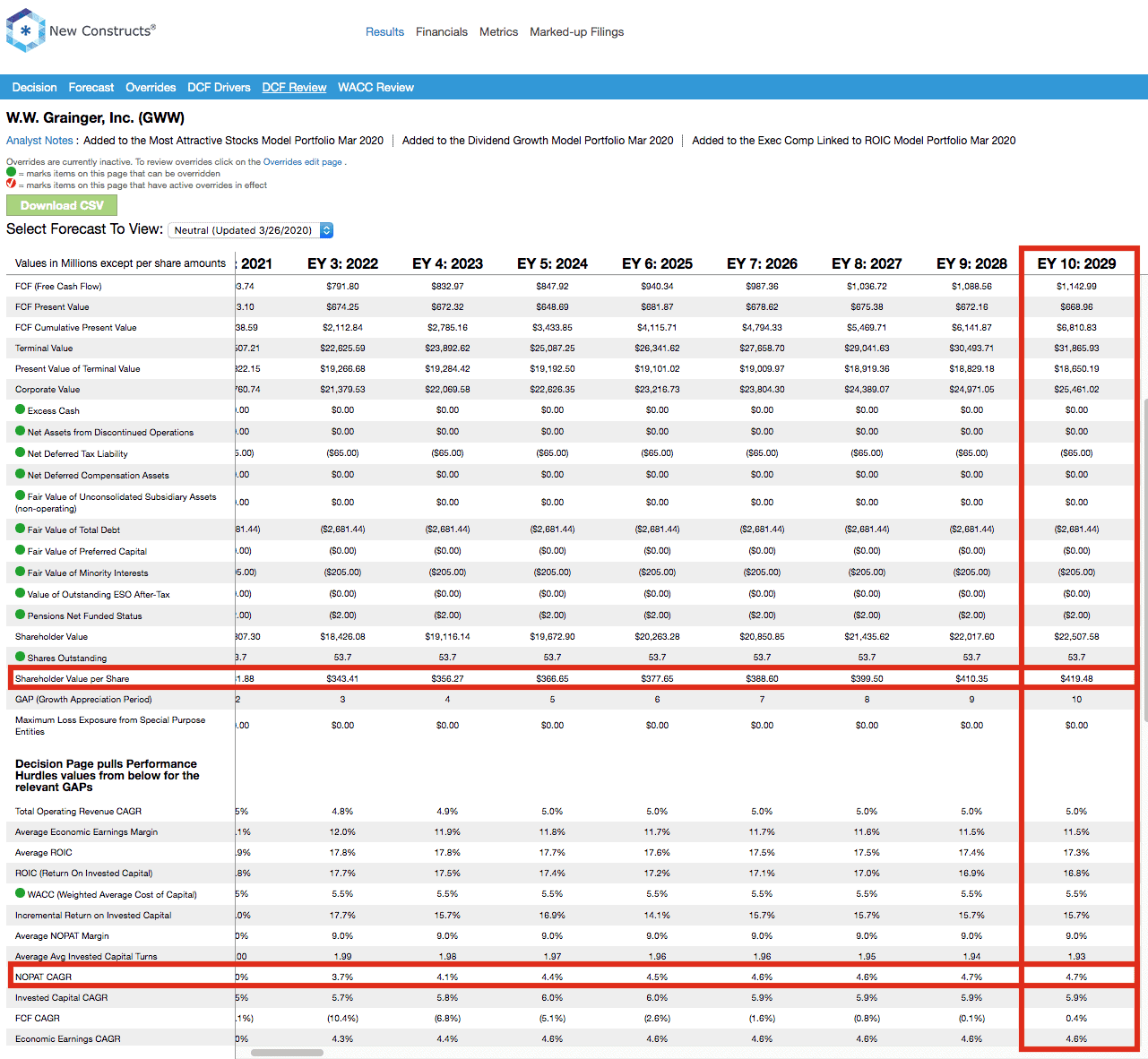Click the Terminal Value row label
This screenshot has width=1148, height=1059.
point(44,348)
